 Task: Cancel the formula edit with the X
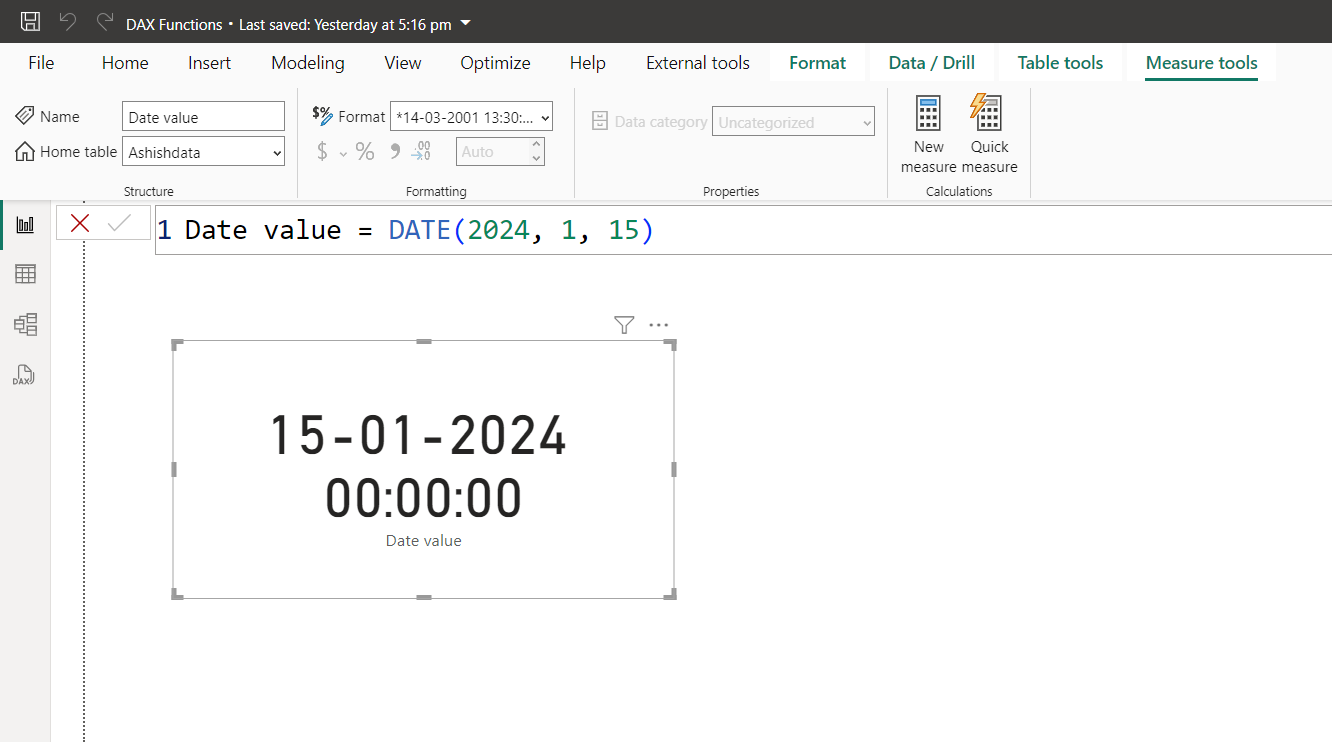(79, 223)
